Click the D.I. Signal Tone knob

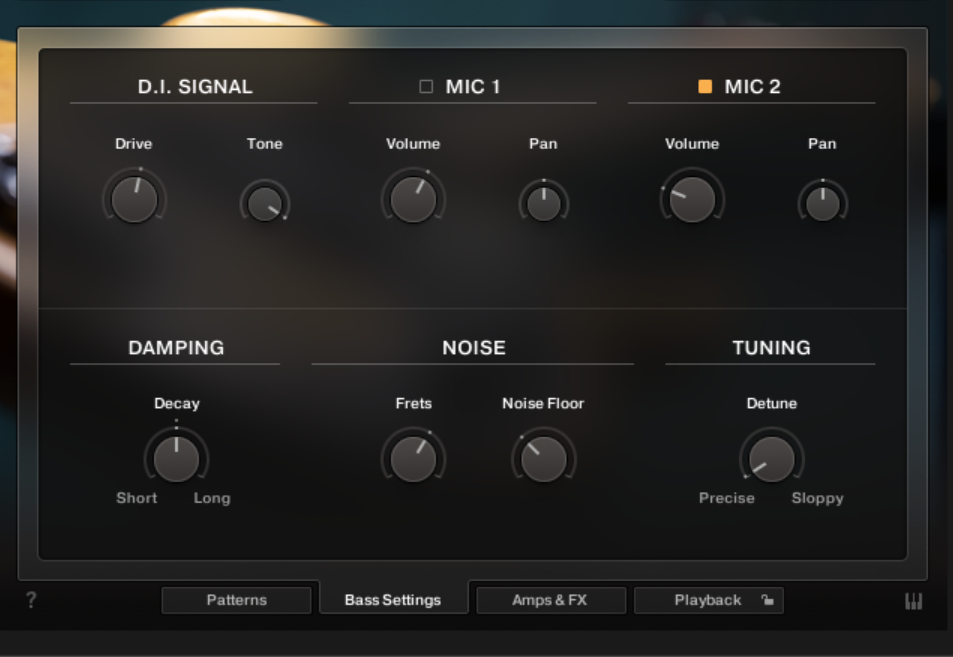click(265, 203)
